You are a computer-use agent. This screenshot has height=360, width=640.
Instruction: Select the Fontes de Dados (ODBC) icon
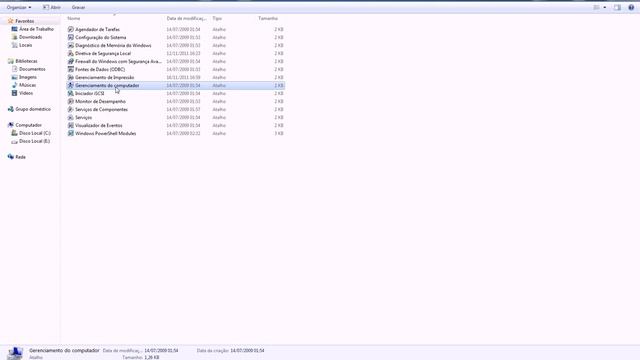tap(71, 69)
